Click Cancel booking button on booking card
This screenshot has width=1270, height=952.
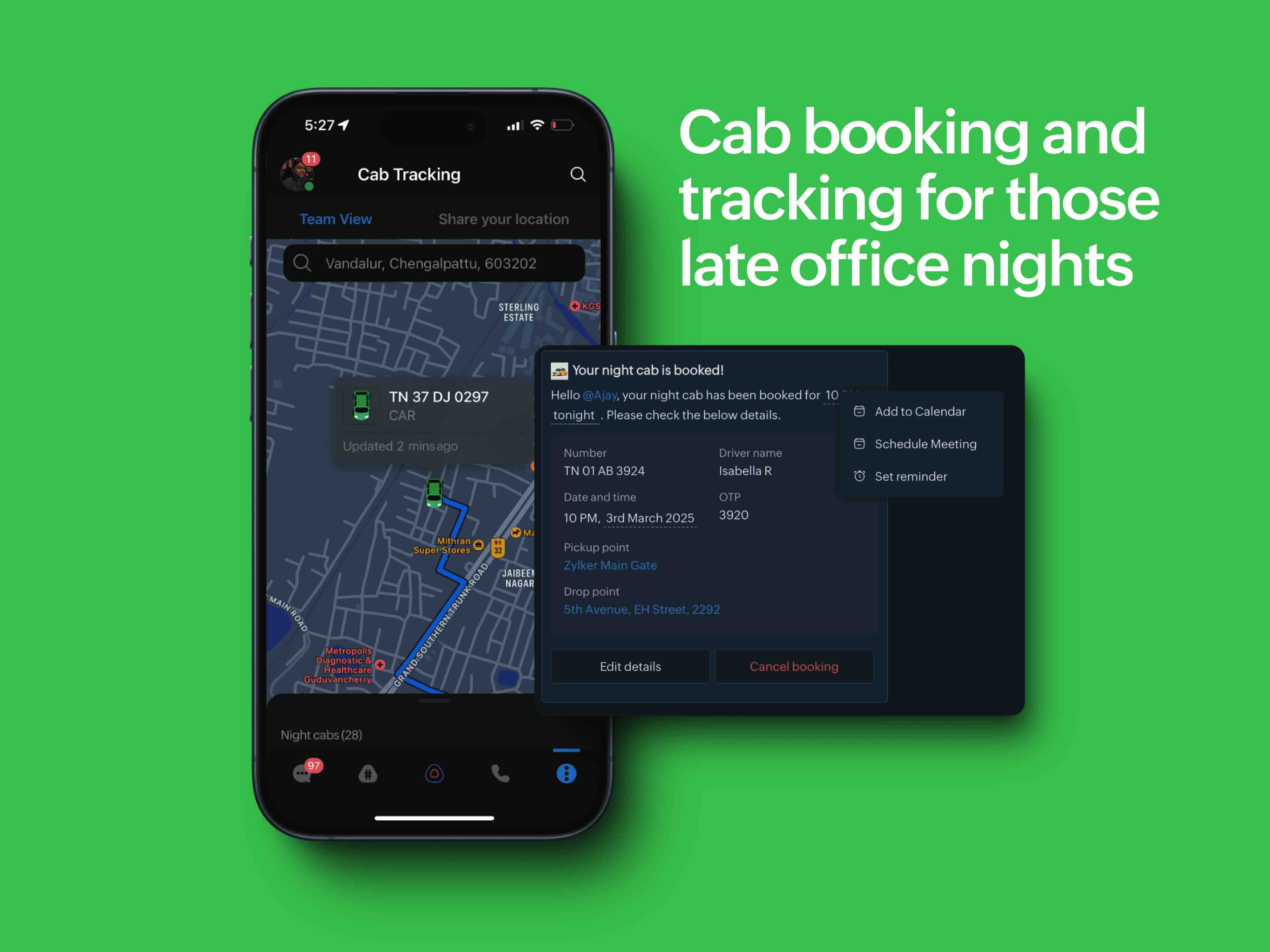pyautogui.click(x=795, y=665)
